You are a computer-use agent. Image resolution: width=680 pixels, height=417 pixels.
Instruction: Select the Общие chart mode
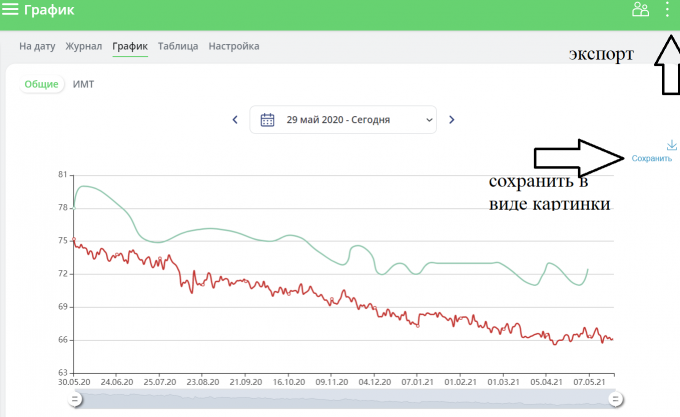click(41, 85)
